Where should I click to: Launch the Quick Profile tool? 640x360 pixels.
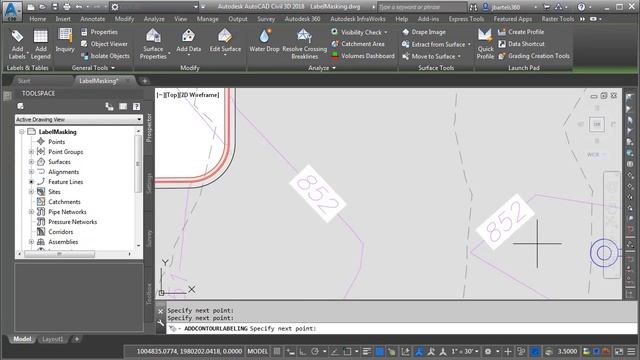click(485, 44)
